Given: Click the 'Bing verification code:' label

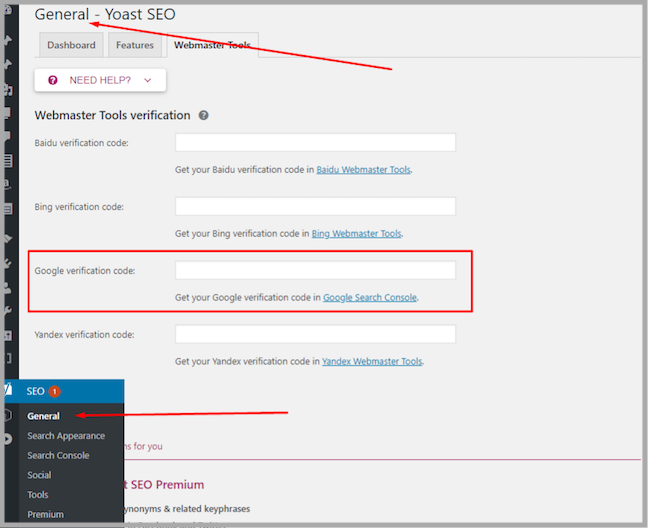Looking at the screenshot, I should (x=79, y=207).
